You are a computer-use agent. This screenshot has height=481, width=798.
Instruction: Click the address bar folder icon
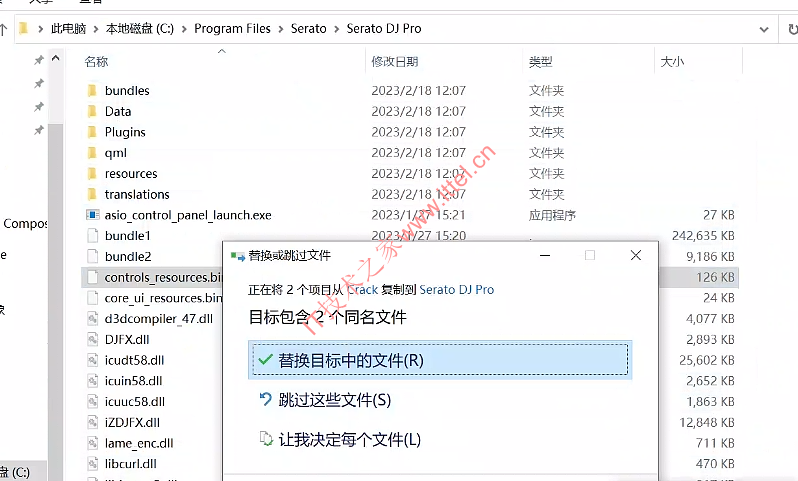coord(23,28)
